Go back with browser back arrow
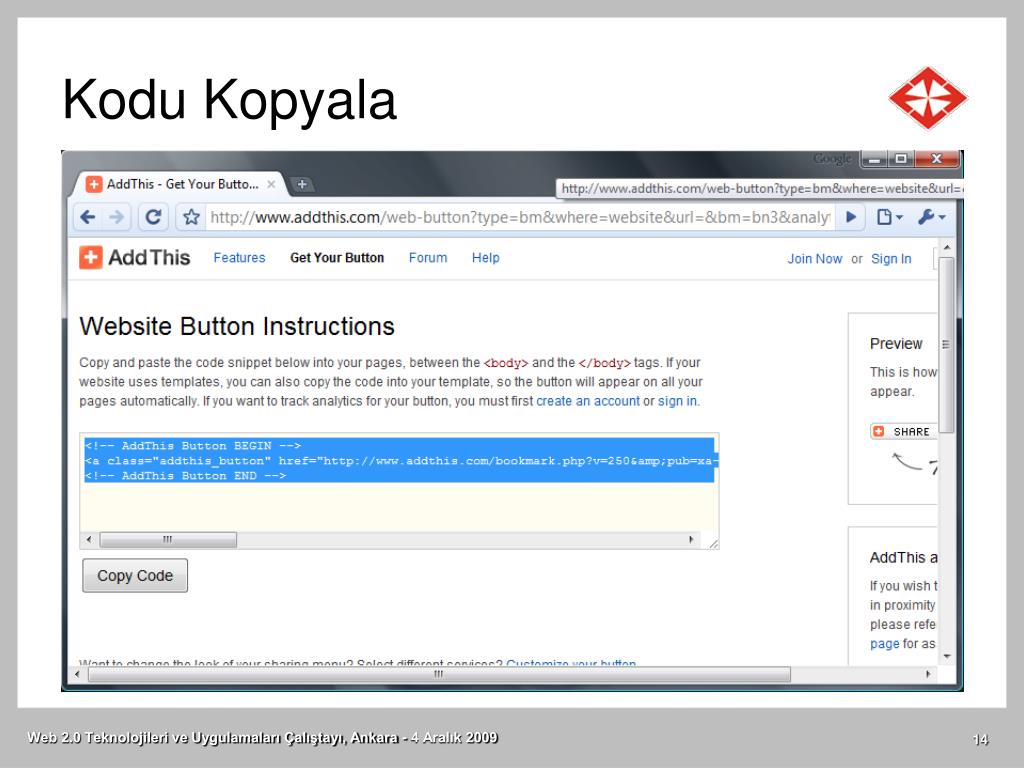1024x768 pixels. point(88,217)
